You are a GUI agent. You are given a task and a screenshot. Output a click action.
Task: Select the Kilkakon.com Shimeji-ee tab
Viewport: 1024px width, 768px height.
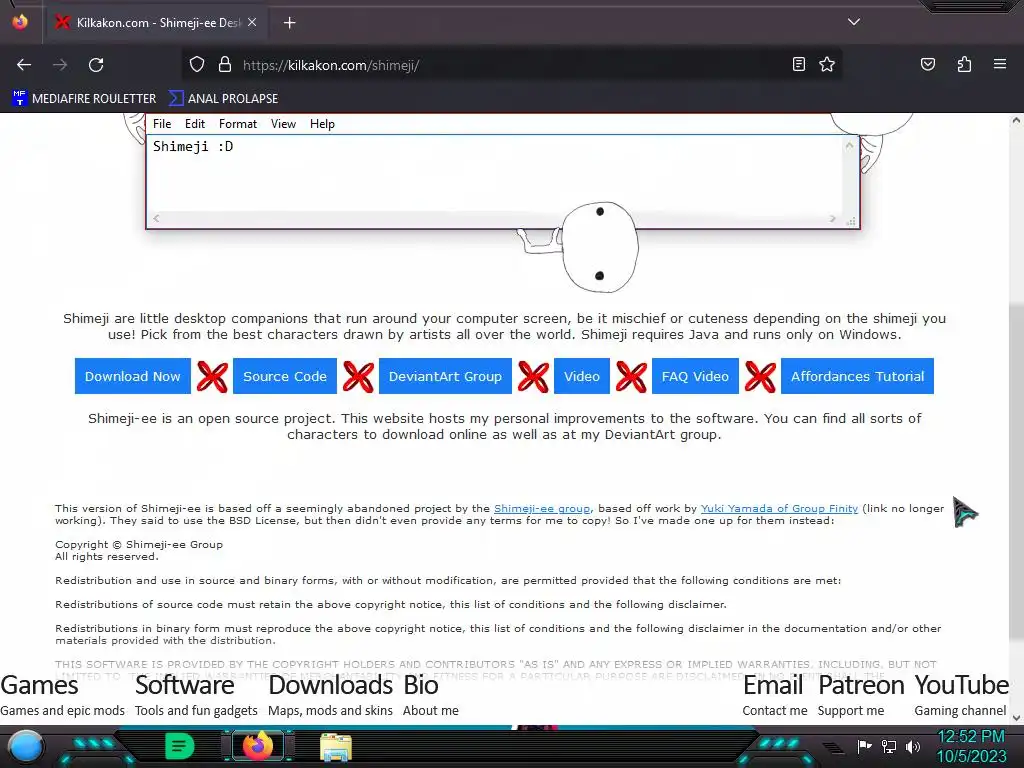pos(155,23)
